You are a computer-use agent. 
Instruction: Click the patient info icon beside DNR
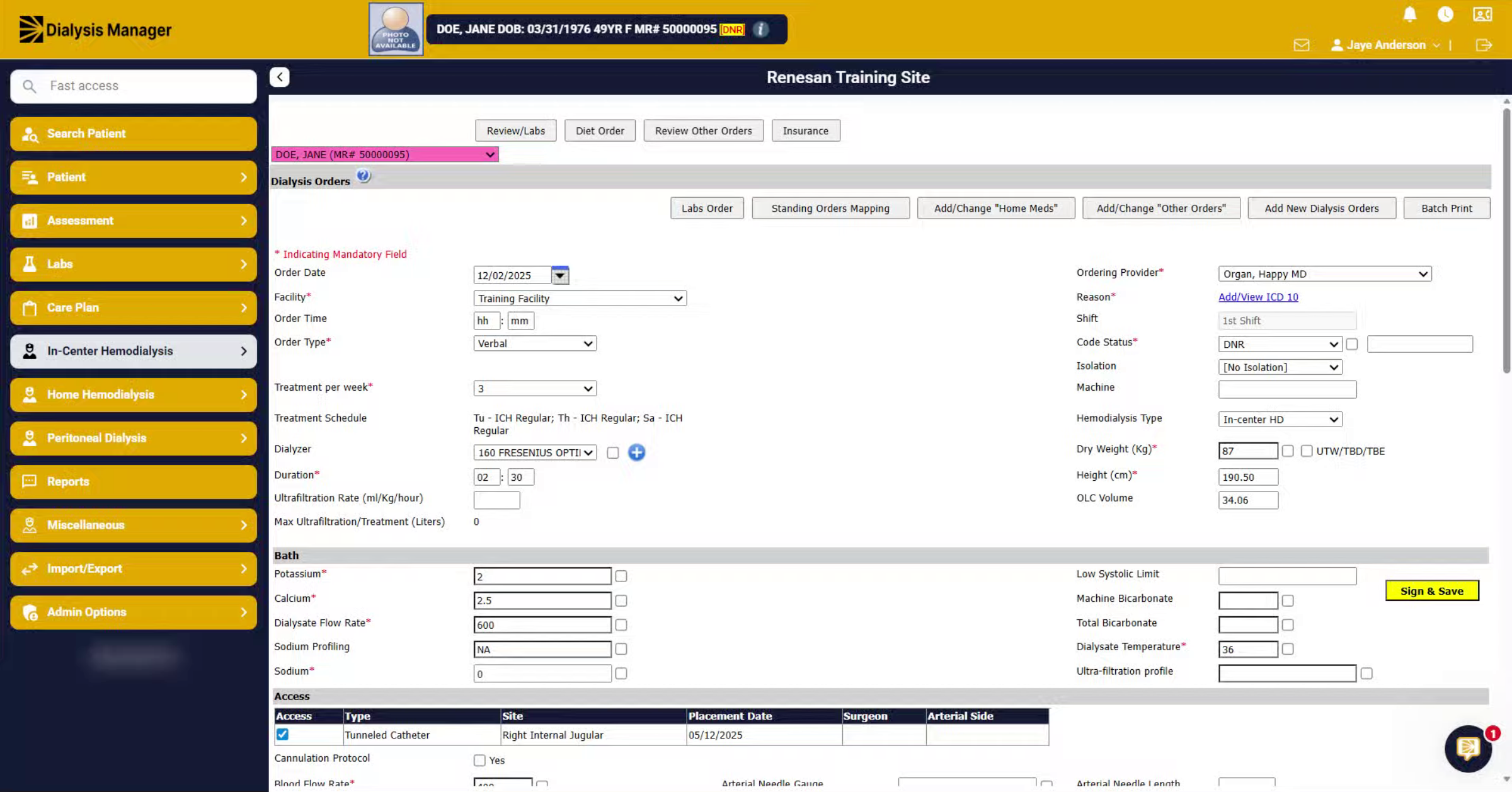point(761,29)
